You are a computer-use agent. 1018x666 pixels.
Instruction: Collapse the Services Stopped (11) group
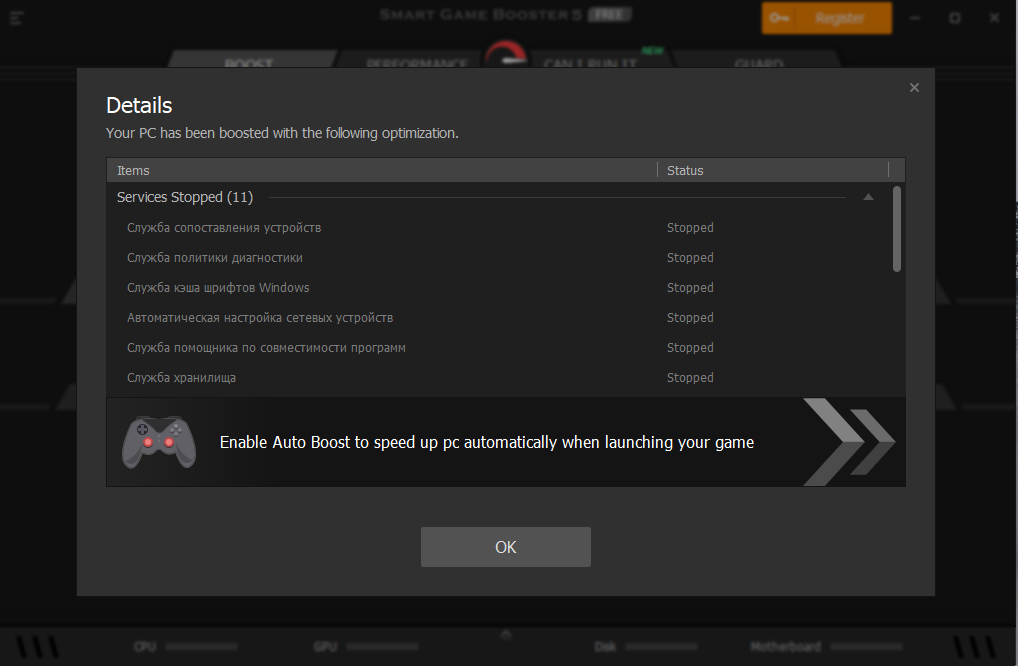coord(868,197)
